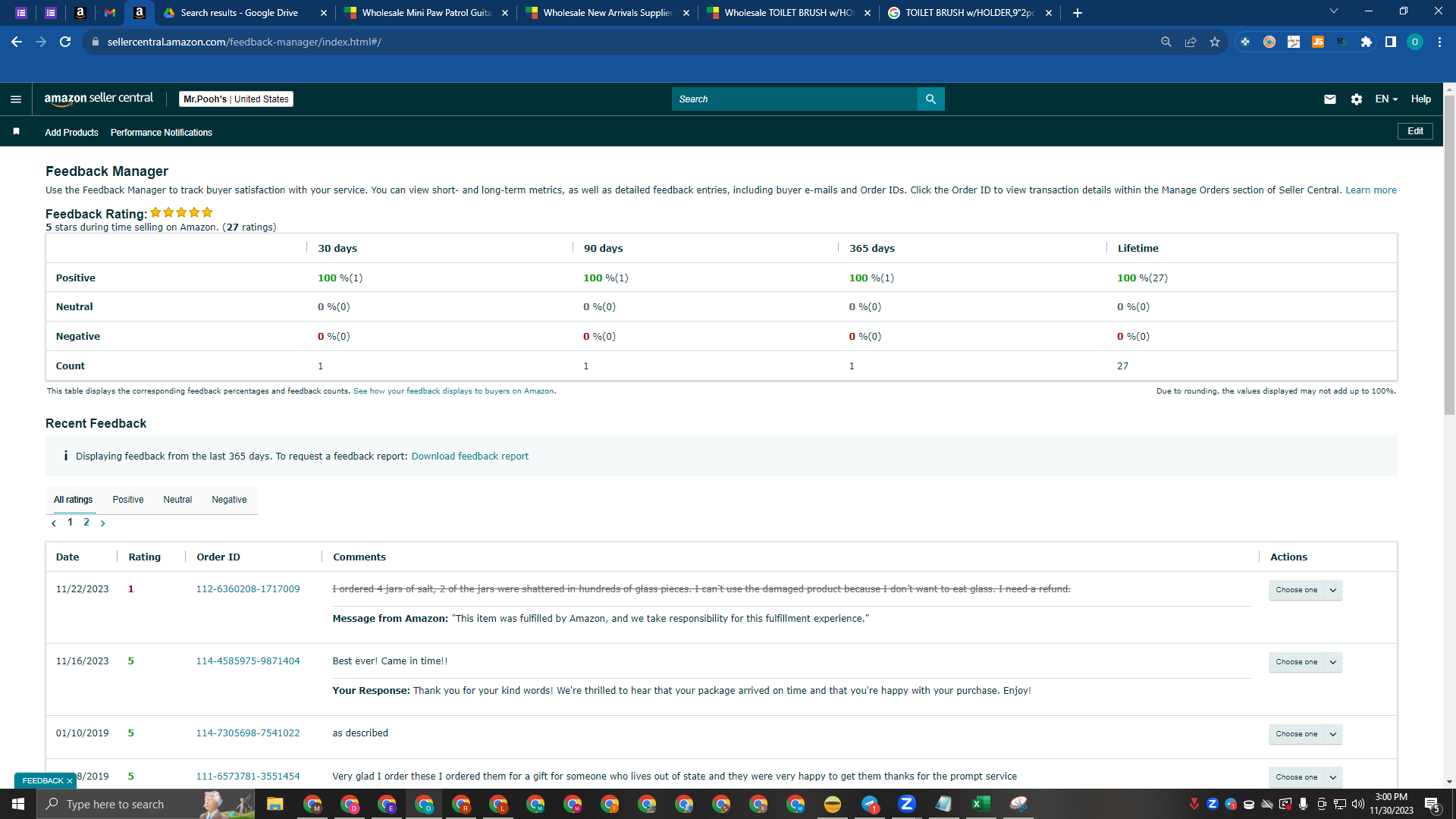Image resolution: width=1456 pixels, height=819 pixels.
Task: Switch to the Negative tab
Action: 229,500
